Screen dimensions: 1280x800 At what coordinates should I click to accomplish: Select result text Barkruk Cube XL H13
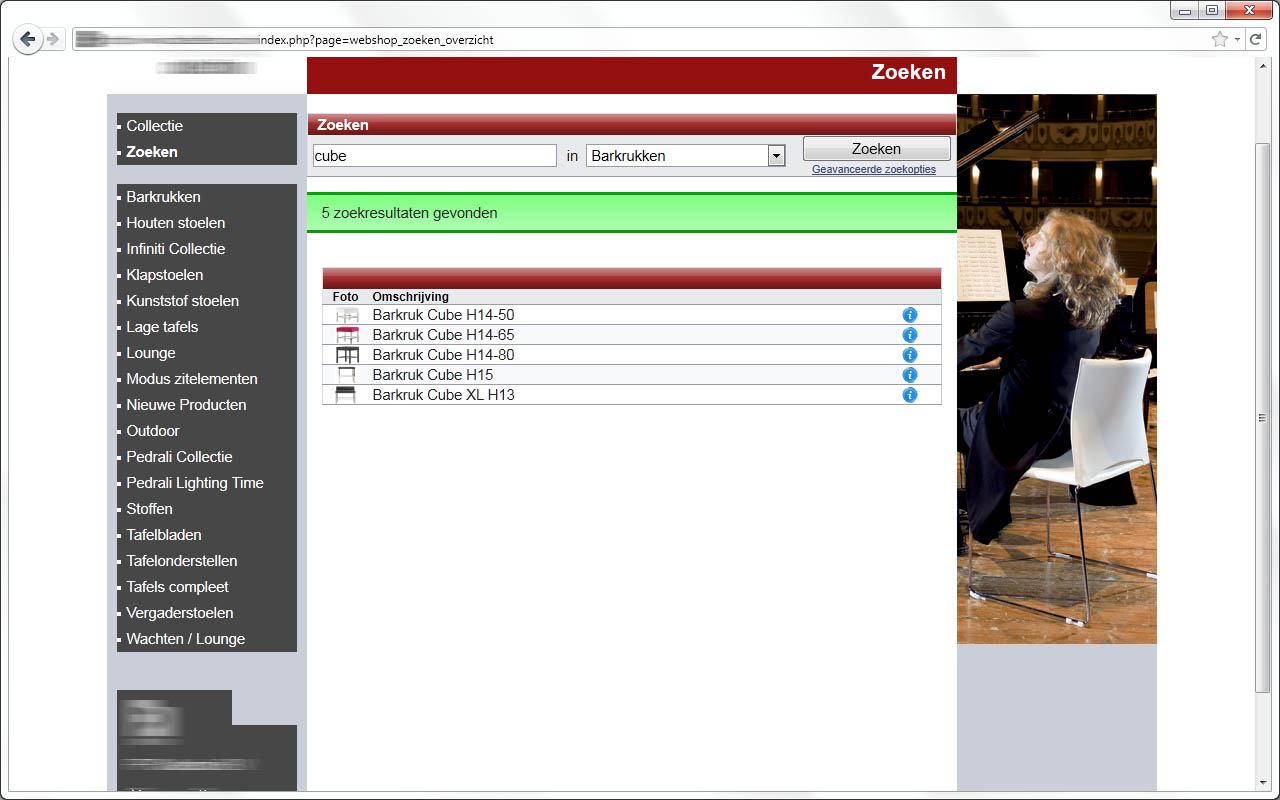(x=443, y=395)
